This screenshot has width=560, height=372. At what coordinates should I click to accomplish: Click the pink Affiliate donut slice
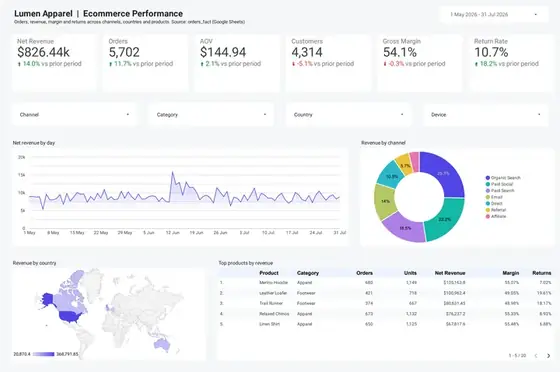click(x=415, y=161)
